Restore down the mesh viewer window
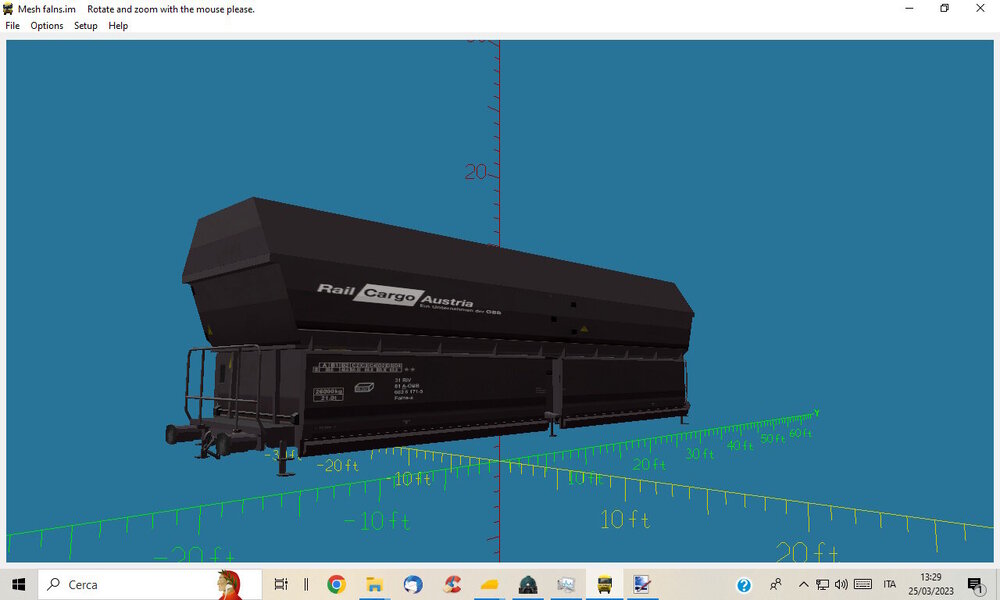1000x600 pixels. tap(945, 8)
